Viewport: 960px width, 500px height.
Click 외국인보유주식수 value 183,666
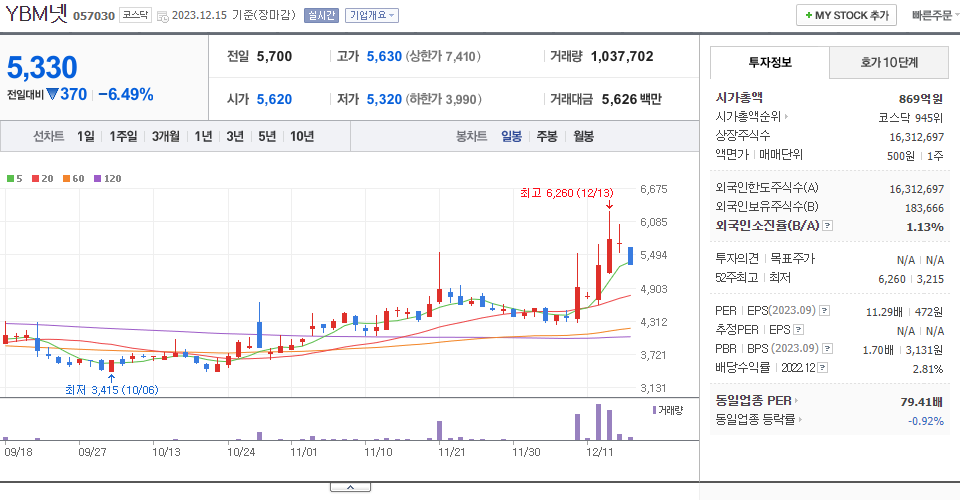[924, 208]
